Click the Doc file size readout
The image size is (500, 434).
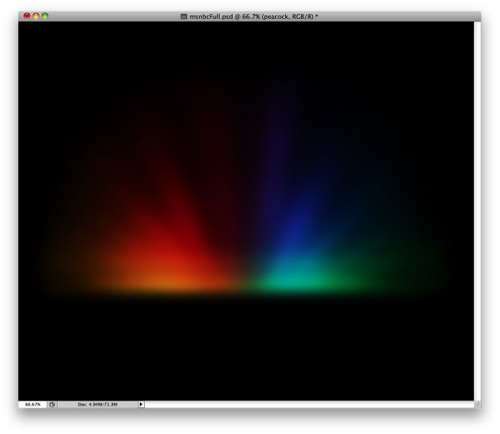click(98, 404)
